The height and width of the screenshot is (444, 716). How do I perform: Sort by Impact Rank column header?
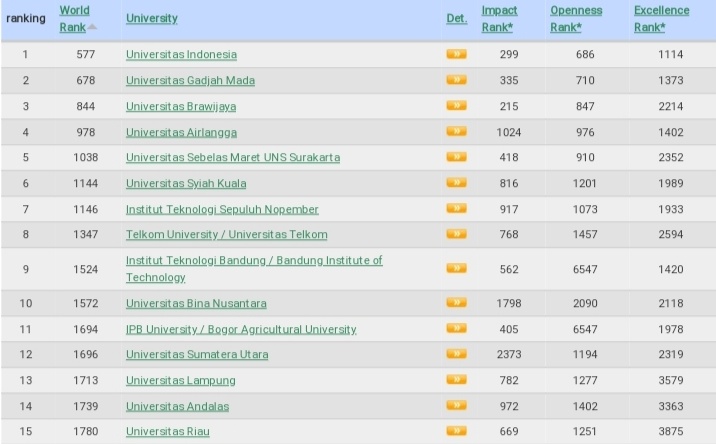[x=499, y=19]
